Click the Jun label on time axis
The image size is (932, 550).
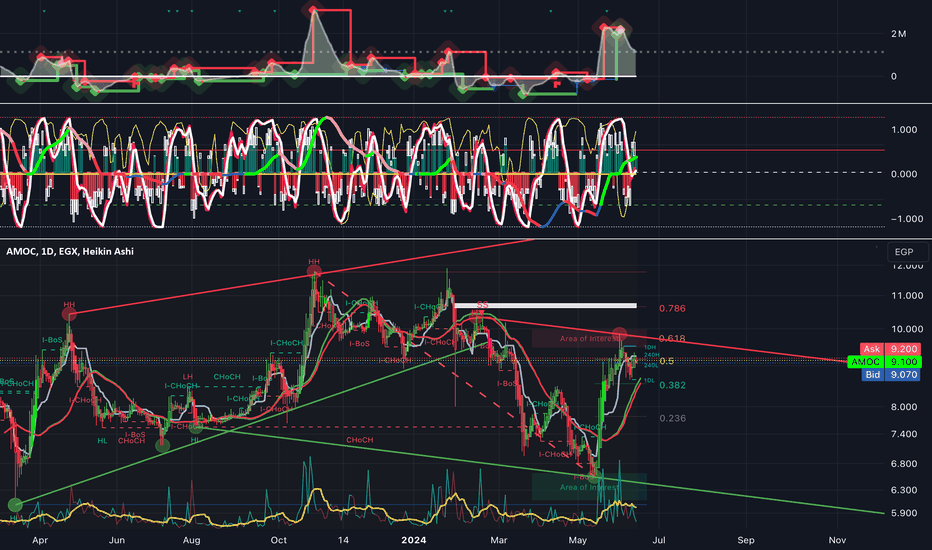click(x=116, y=540)
